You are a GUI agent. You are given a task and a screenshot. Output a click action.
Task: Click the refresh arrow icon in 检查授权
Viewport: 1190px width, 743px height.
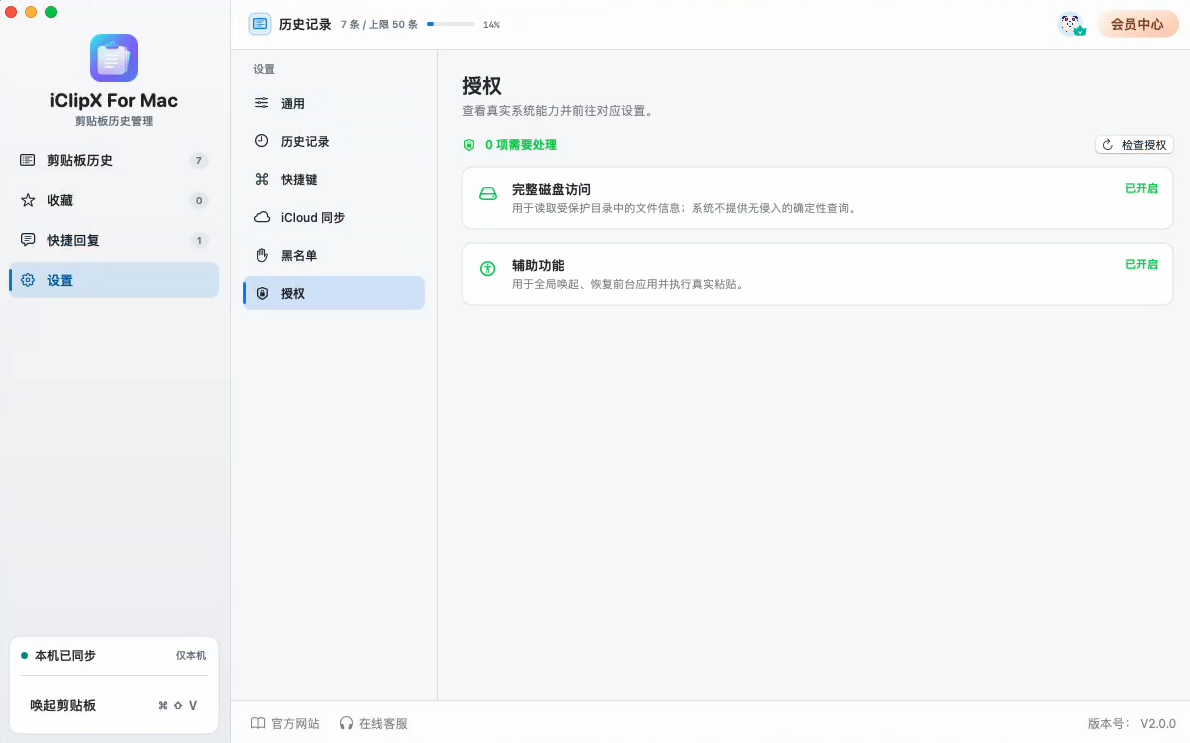pyautogui.click(x=1108, y=145)
